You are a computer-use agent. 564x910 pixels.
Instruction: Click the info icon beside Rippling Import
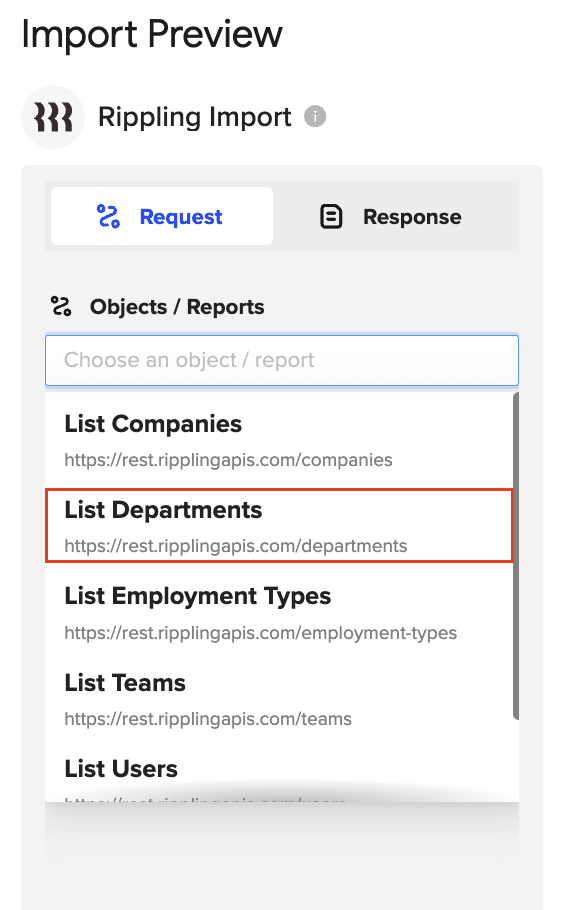tap(315, 117)
